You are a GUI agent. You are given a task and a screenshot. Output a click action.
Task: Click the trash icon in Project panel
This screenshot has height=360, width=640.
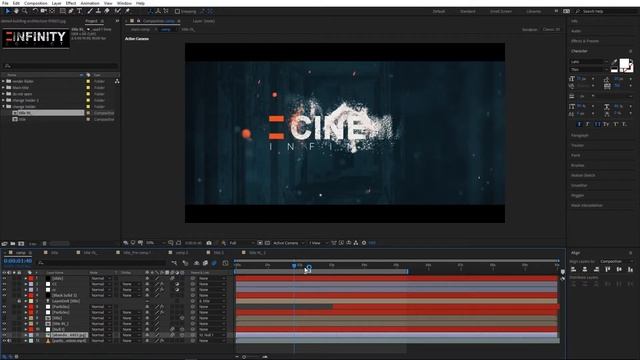point(44,244)
